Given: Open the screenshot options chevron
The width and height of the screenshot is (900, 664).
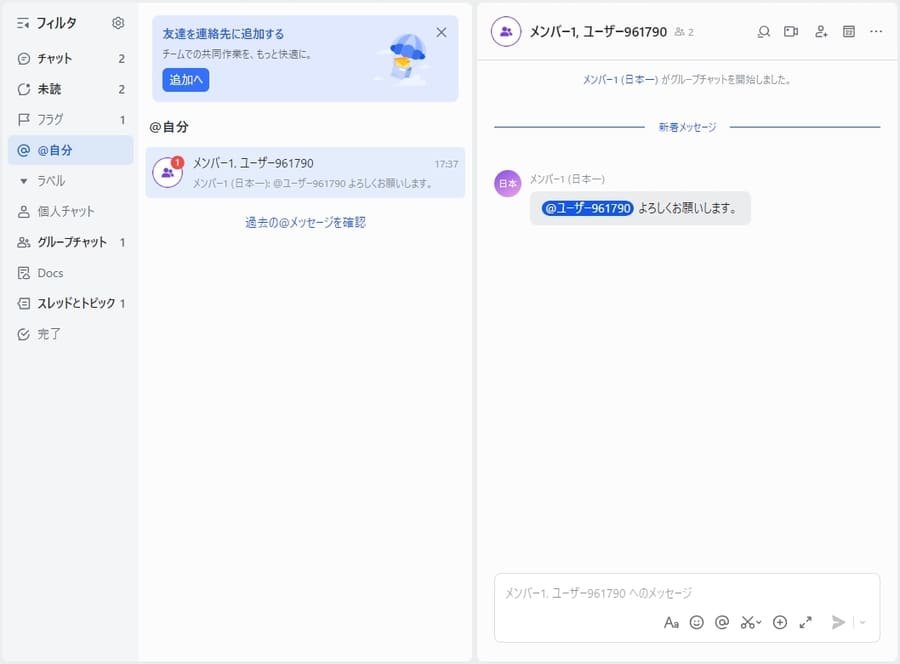Looking at the screenshot, I should 758,622.
